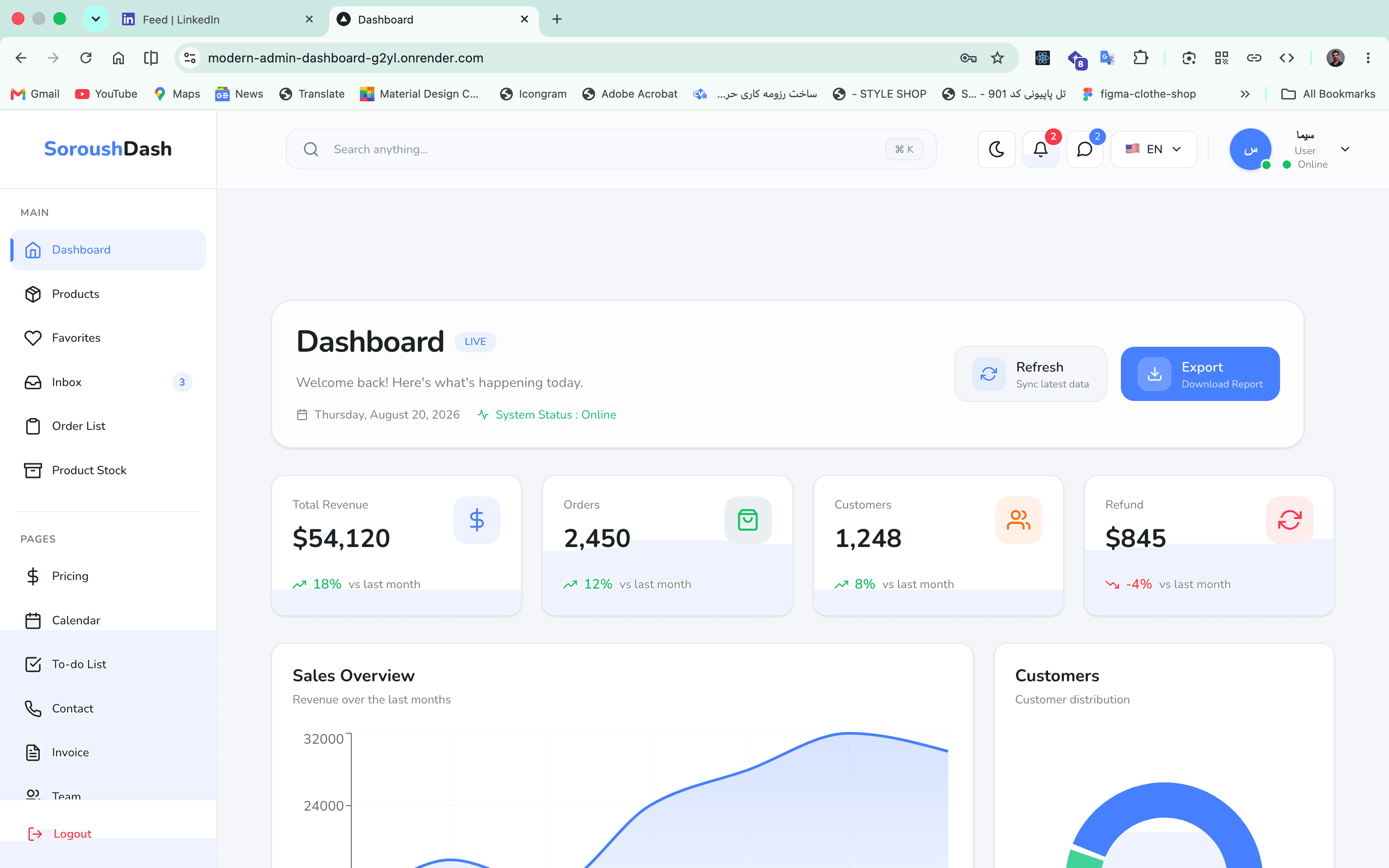Click the browser home icon

[x=118, y=58]
